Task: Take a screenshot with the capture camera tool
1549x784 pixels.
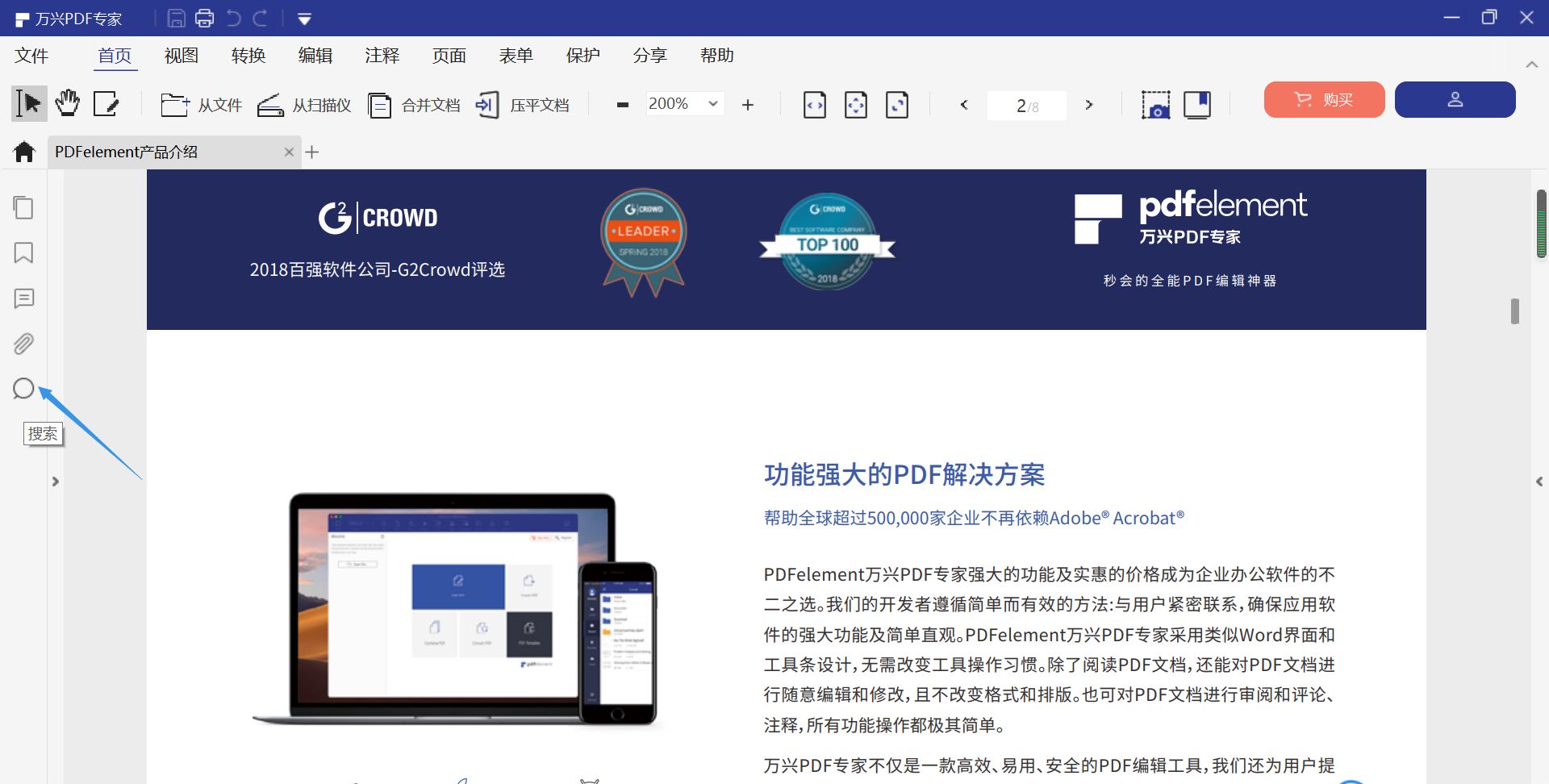Action: click(1156, 105)
